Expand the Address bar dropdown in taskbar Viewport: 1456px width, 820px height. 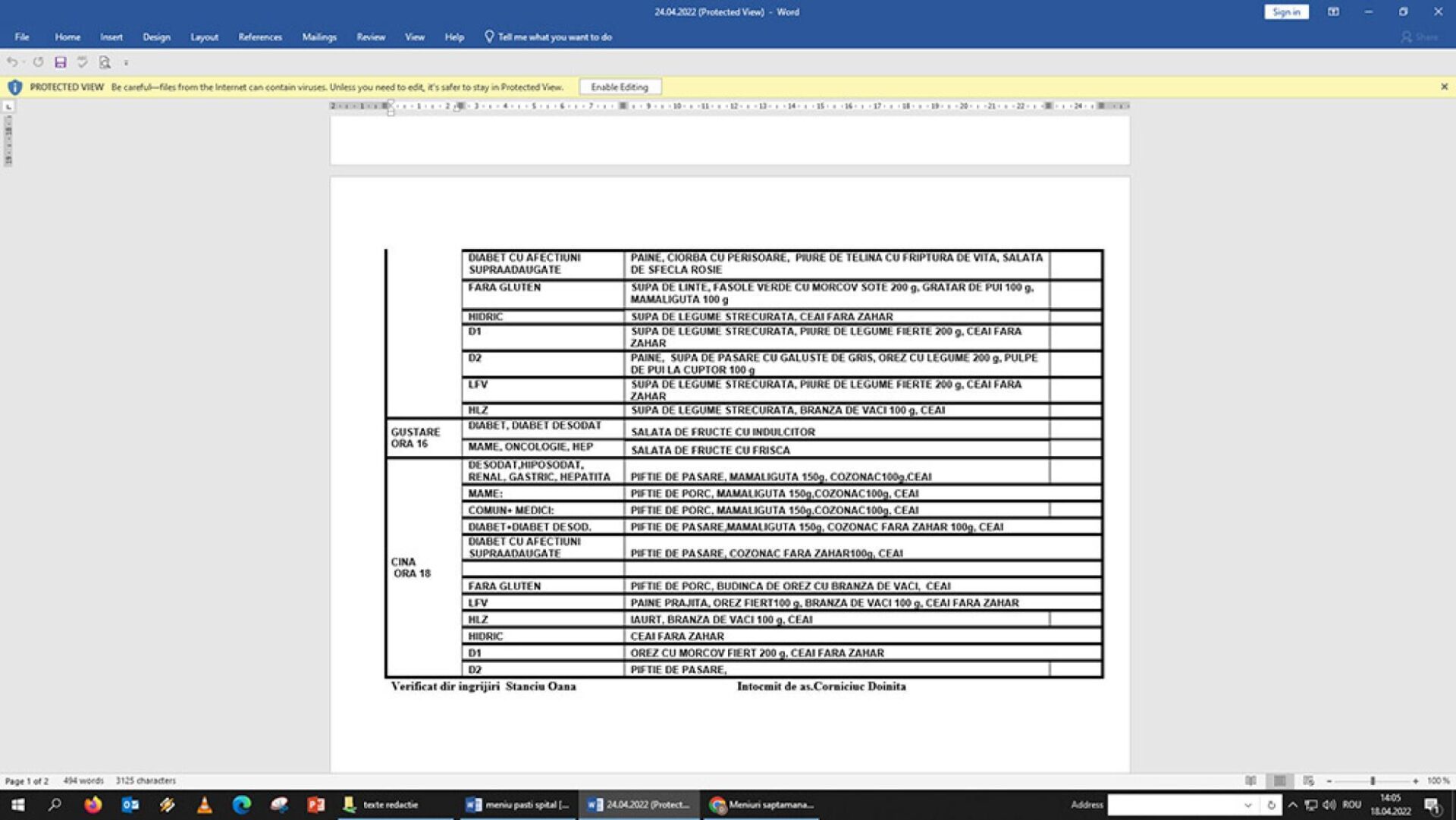click(x=1247, y=805)
